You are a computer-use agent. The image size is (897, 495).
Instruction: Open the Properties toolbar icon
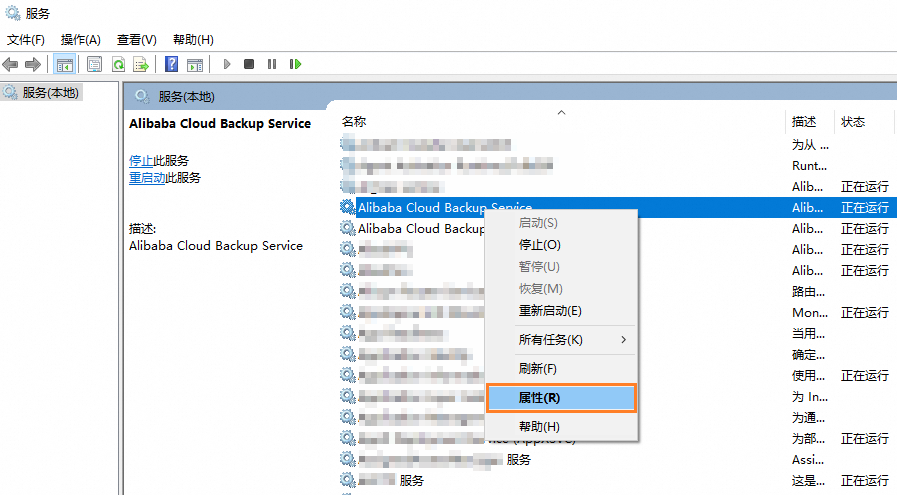pos(94,64)
